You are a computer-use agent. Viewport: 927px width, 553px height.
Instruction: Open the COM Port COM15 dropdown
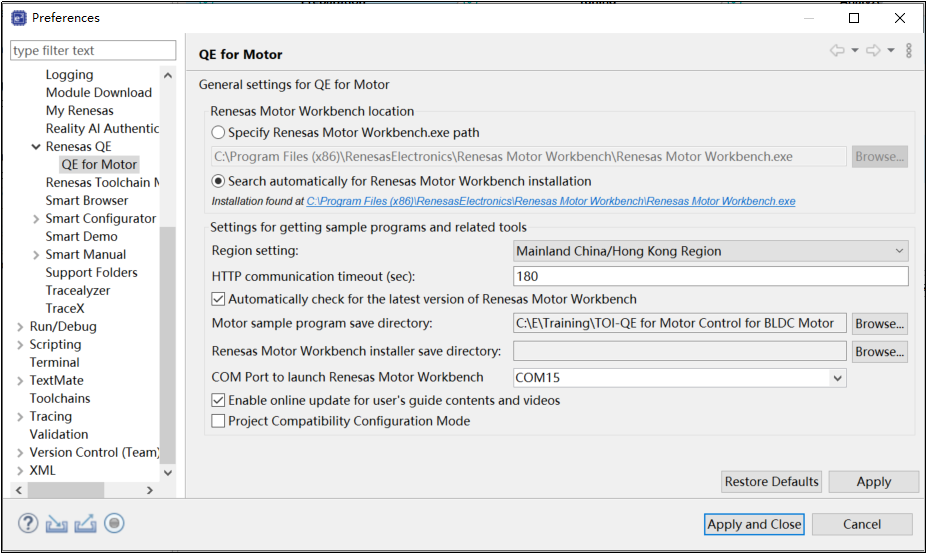679,378
